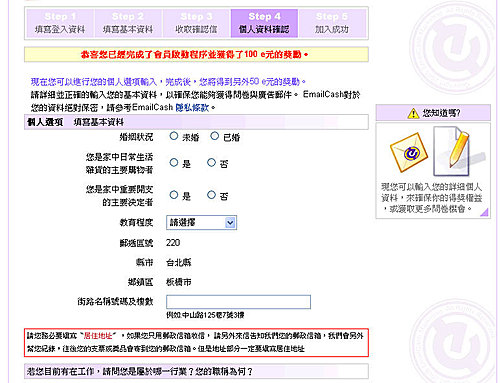Click the blue 50 e元 bonus sentence
Image resolution: width=500 pixels, height=383 pixels.
pyautogui.click(x=168, y=82)
